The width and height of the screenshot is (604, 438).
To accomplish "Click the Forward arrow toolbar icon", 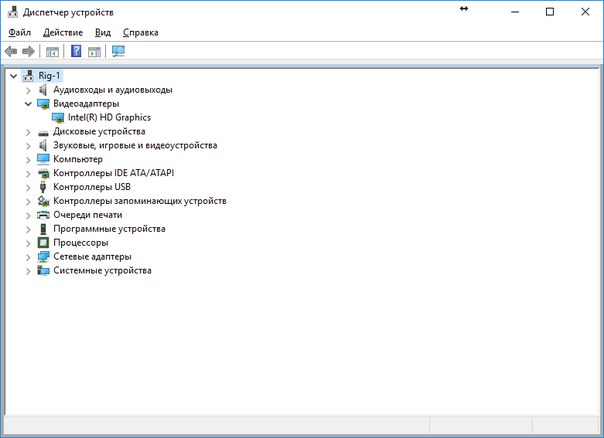I will point(29,51).
